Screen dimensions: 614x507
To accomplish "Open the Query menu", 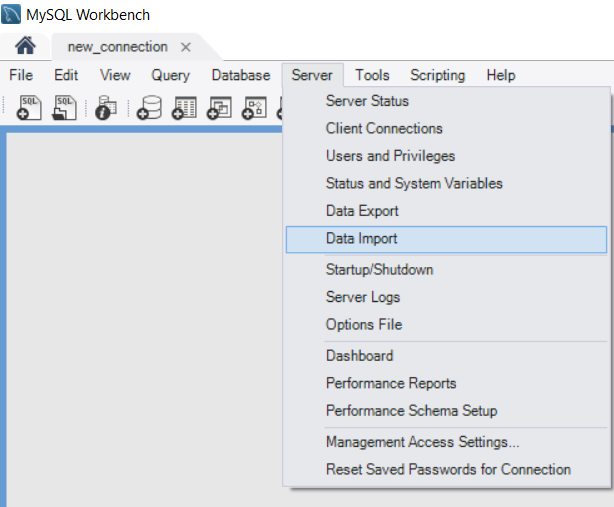I will 170,75.
